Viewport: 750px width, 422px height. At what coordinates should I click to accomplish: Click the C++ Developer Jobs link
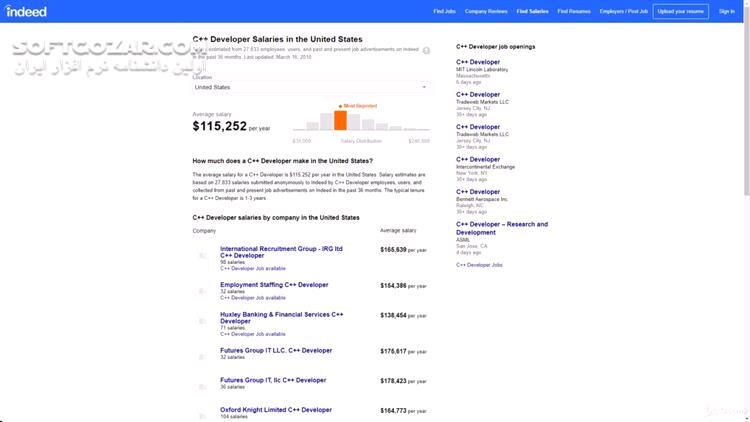(x=479, y=265)
